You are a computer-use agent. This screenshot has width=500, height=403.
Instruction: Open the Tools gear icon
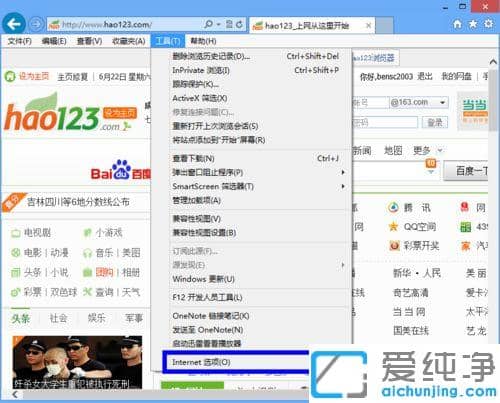[x=489, y=24]
